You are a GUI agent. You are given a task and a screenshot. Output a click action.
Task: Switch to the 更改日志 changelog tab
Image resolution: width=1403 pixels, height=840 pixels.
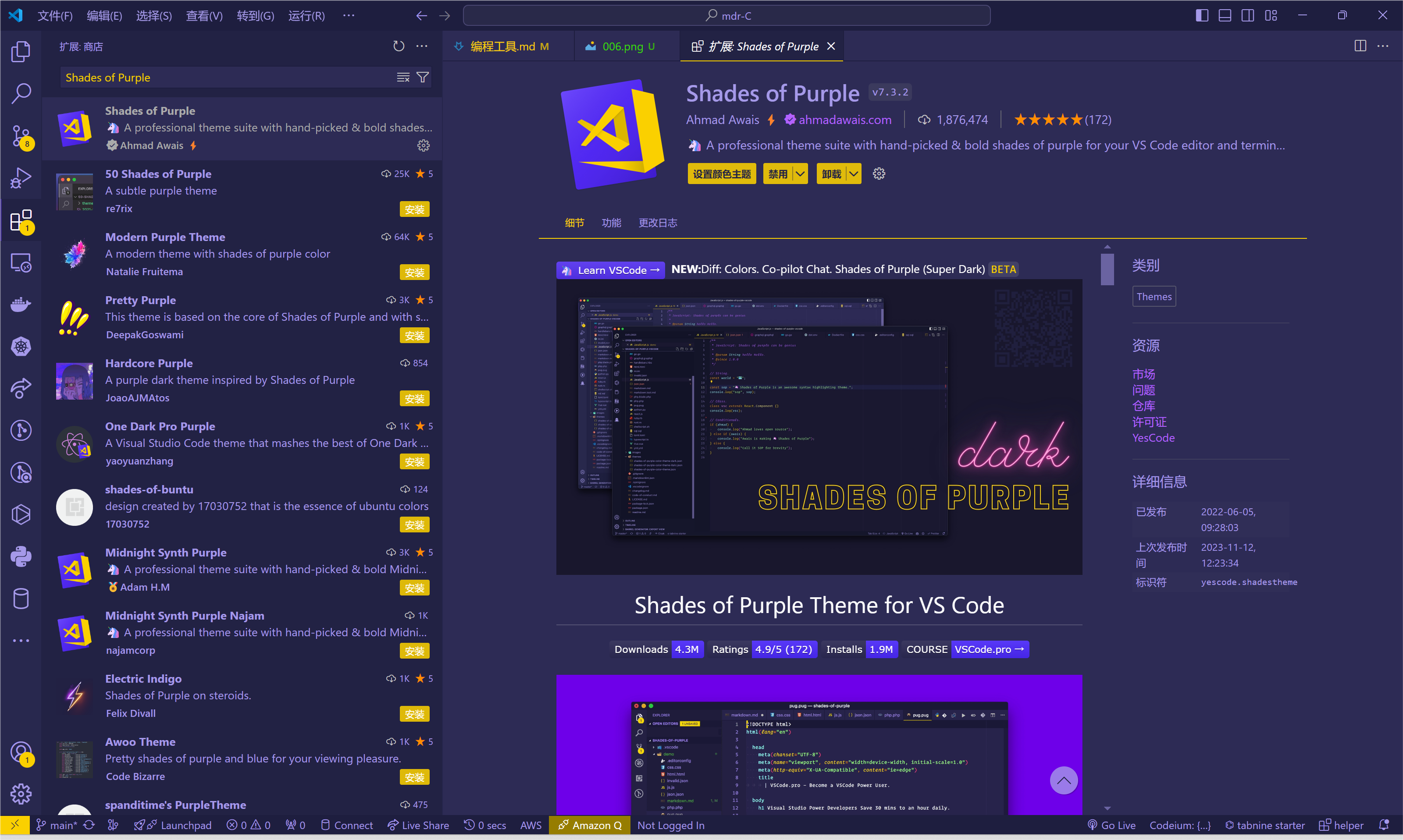coord(657,223)
